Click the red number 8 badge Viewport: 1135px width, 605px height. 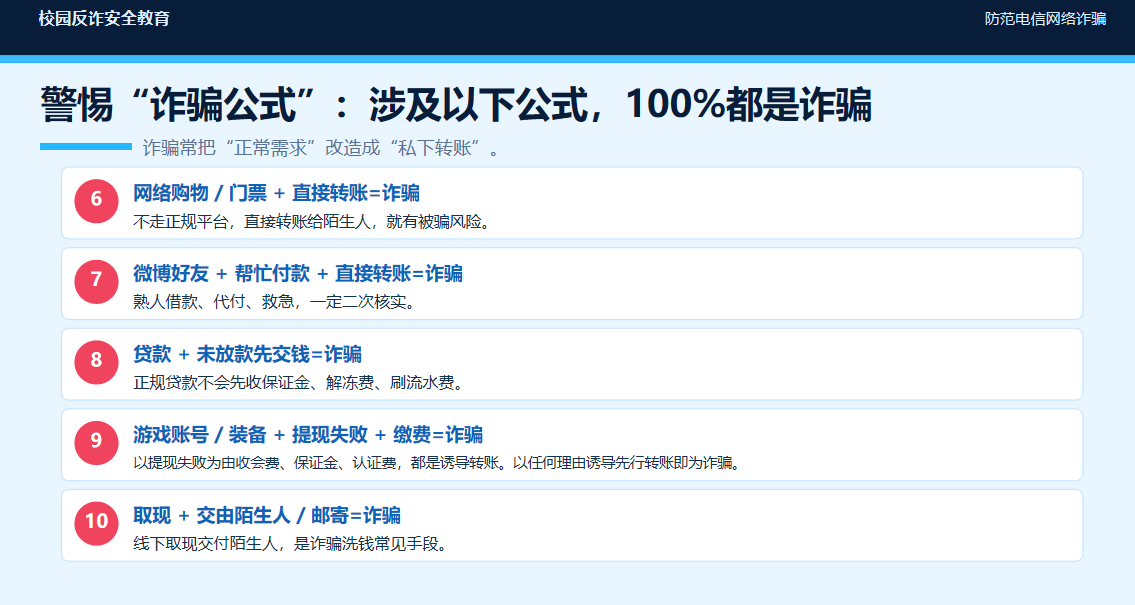(96, 362)
